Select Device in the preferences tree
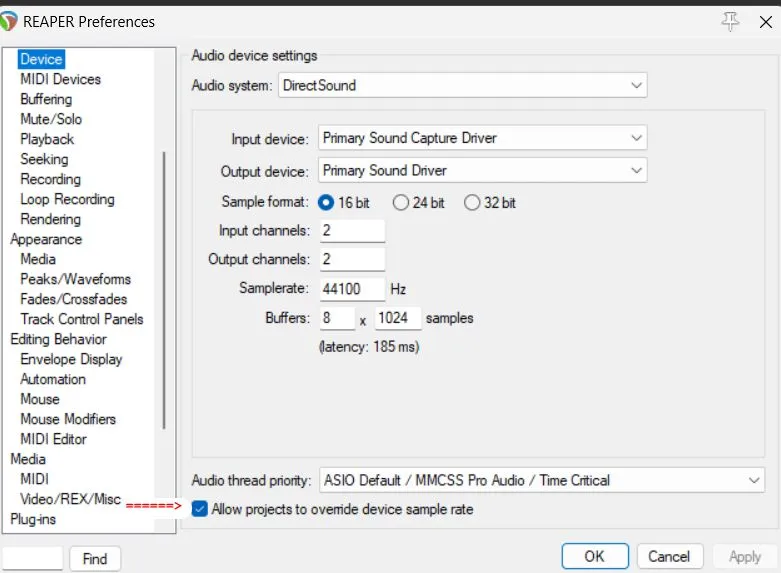The width and height of the screenshot is (781, 573). pyautogui.click(x=41, y=59)
